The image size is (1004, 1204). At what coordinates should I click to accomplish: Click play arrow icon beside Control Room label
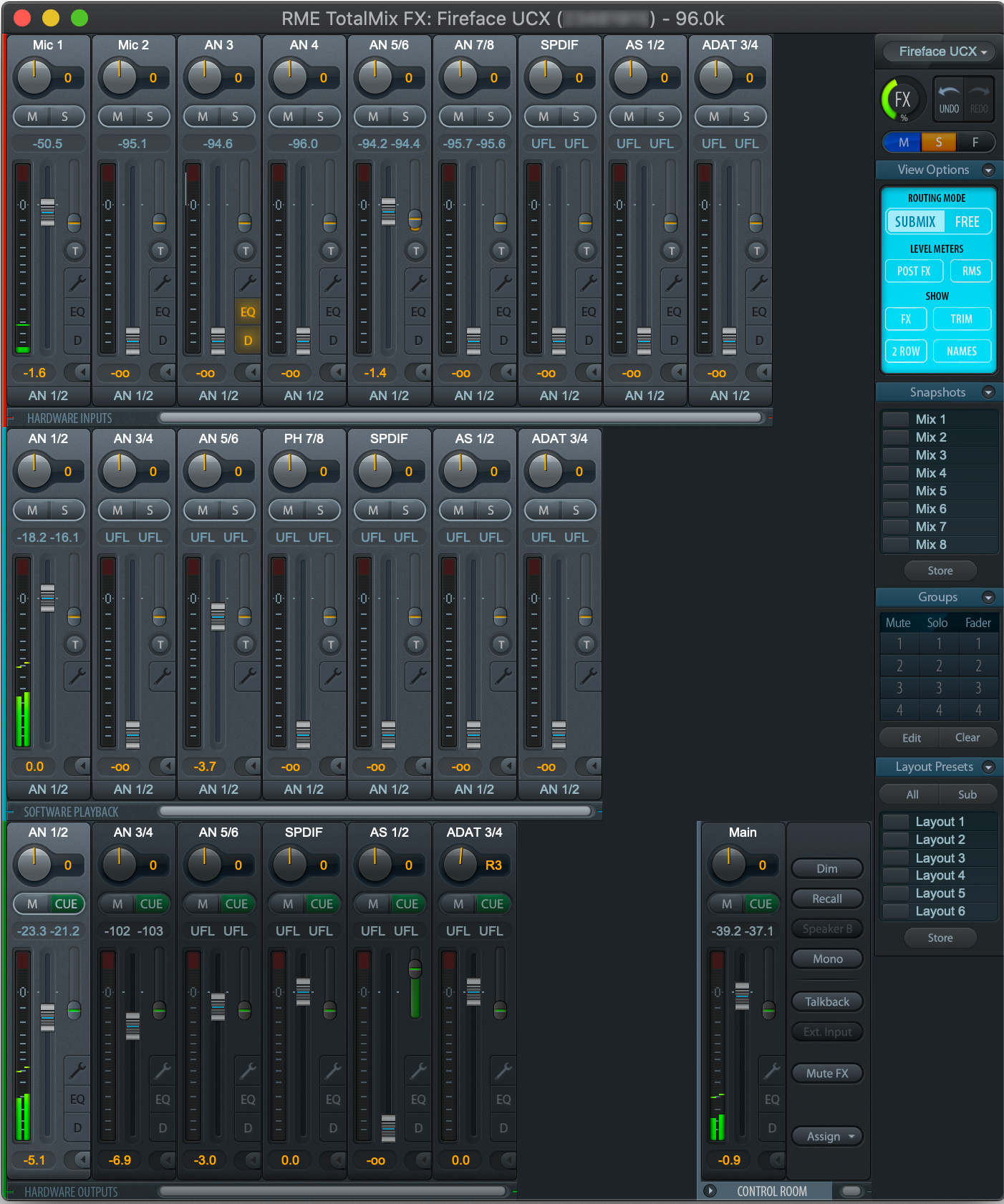click(710, 1191)
